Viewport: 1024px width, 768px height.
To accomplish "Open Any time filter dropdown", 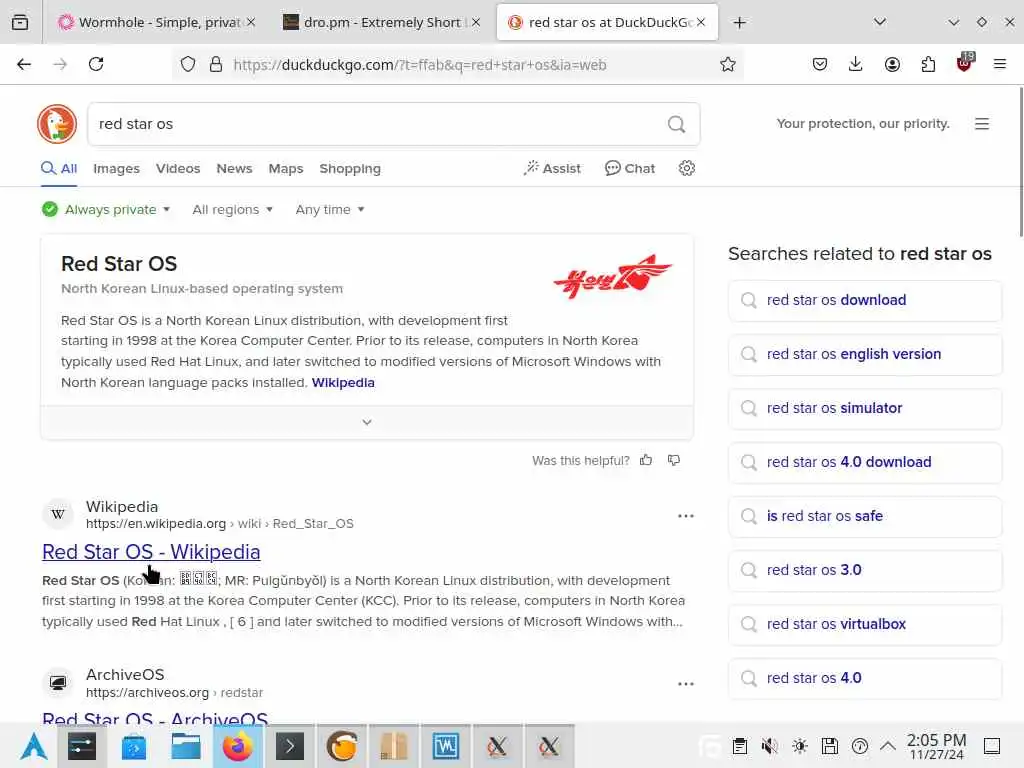I will tap(330, 210).
